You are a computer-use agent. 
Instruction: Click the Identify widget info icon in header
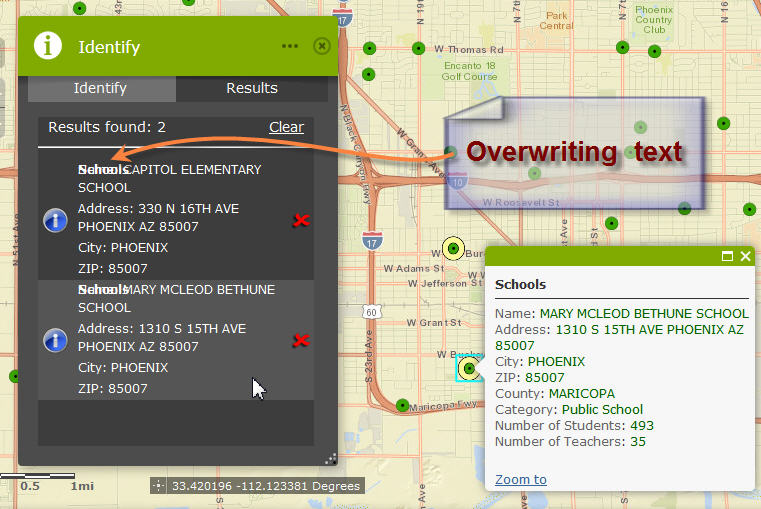pyautogui.click(x=48, y=46)
